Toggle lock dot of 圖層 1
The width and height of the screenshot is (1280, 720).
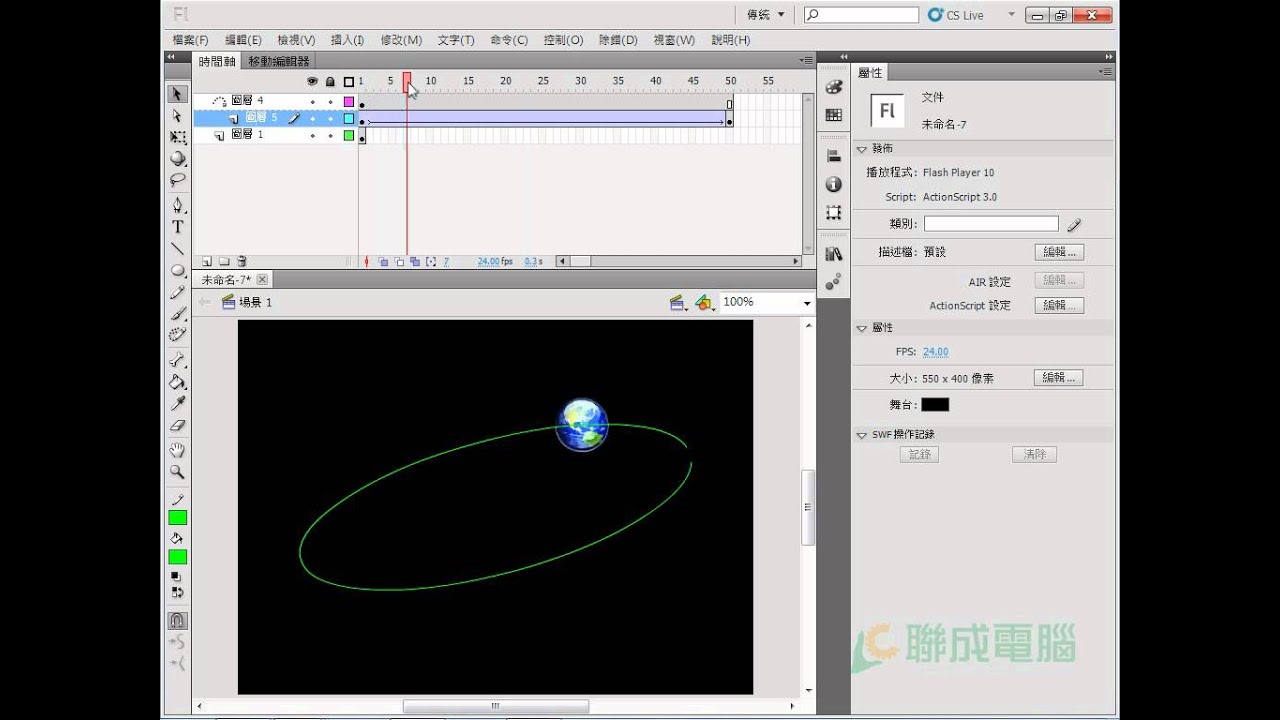[330, 135]
